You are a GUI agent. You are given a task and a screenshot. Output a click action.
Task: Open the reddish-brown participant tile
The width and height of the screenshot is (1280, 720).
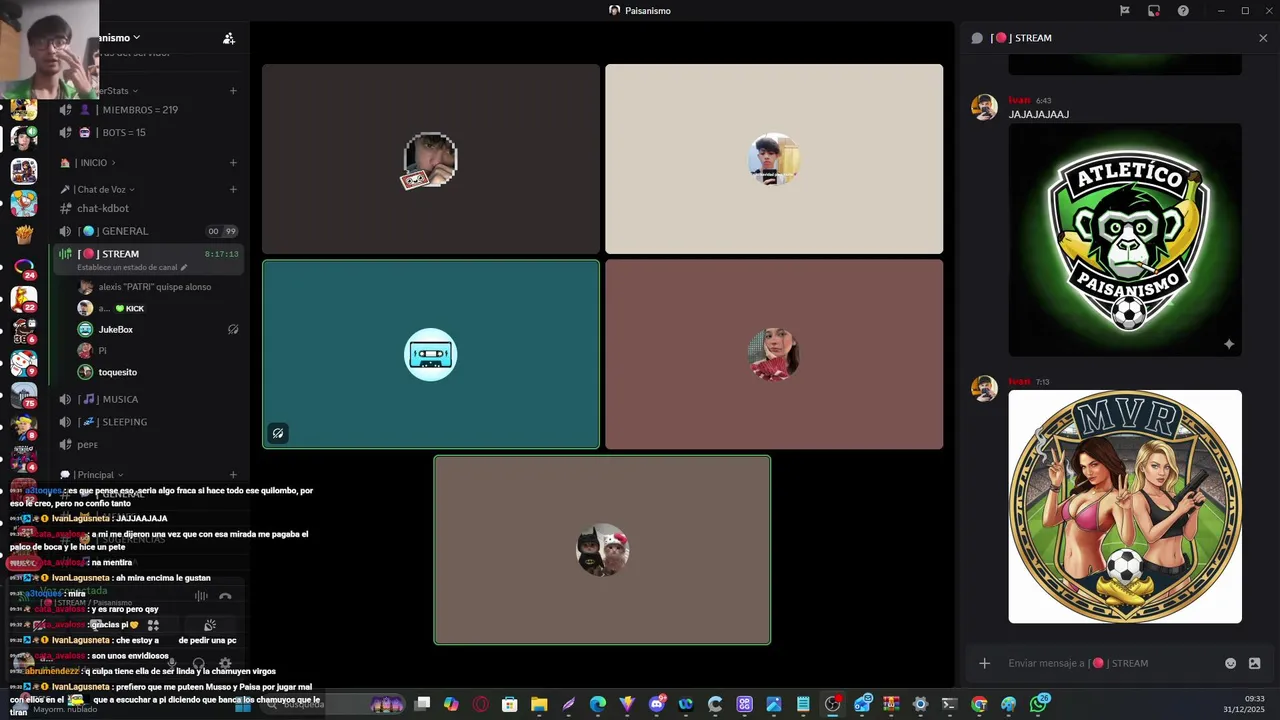pos(774,354)
